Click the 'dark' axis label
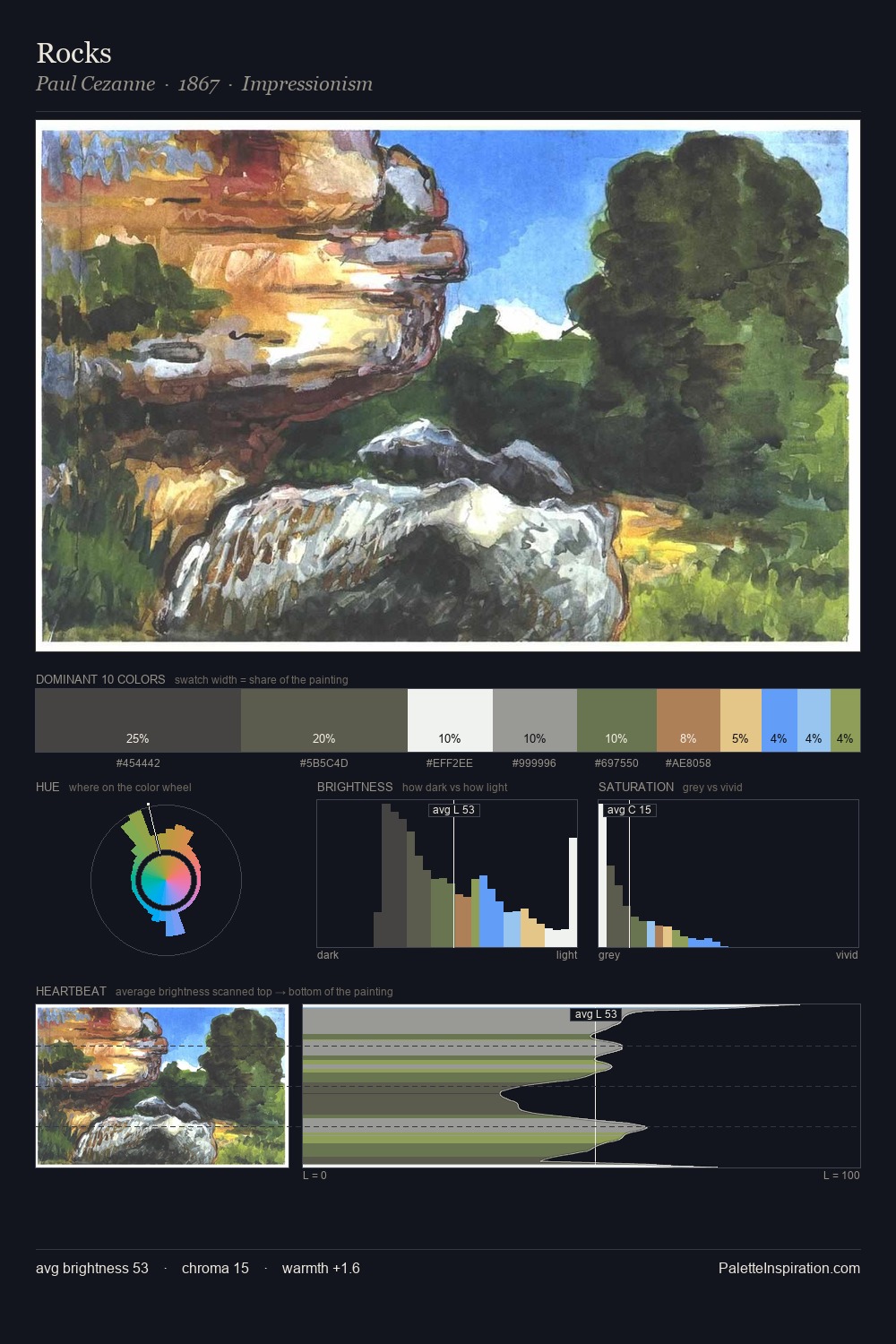This screenshot has height=1344, width=896. (x=328, y=955)
